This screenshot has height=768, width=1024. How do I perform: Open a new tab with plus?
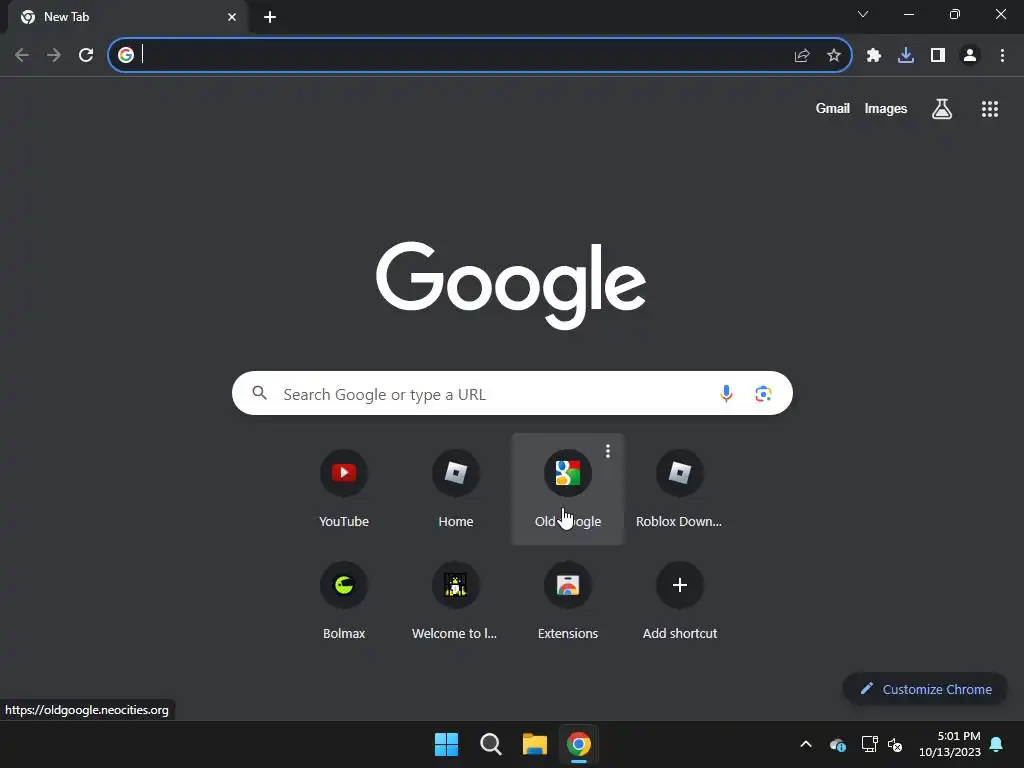[270, 17]
